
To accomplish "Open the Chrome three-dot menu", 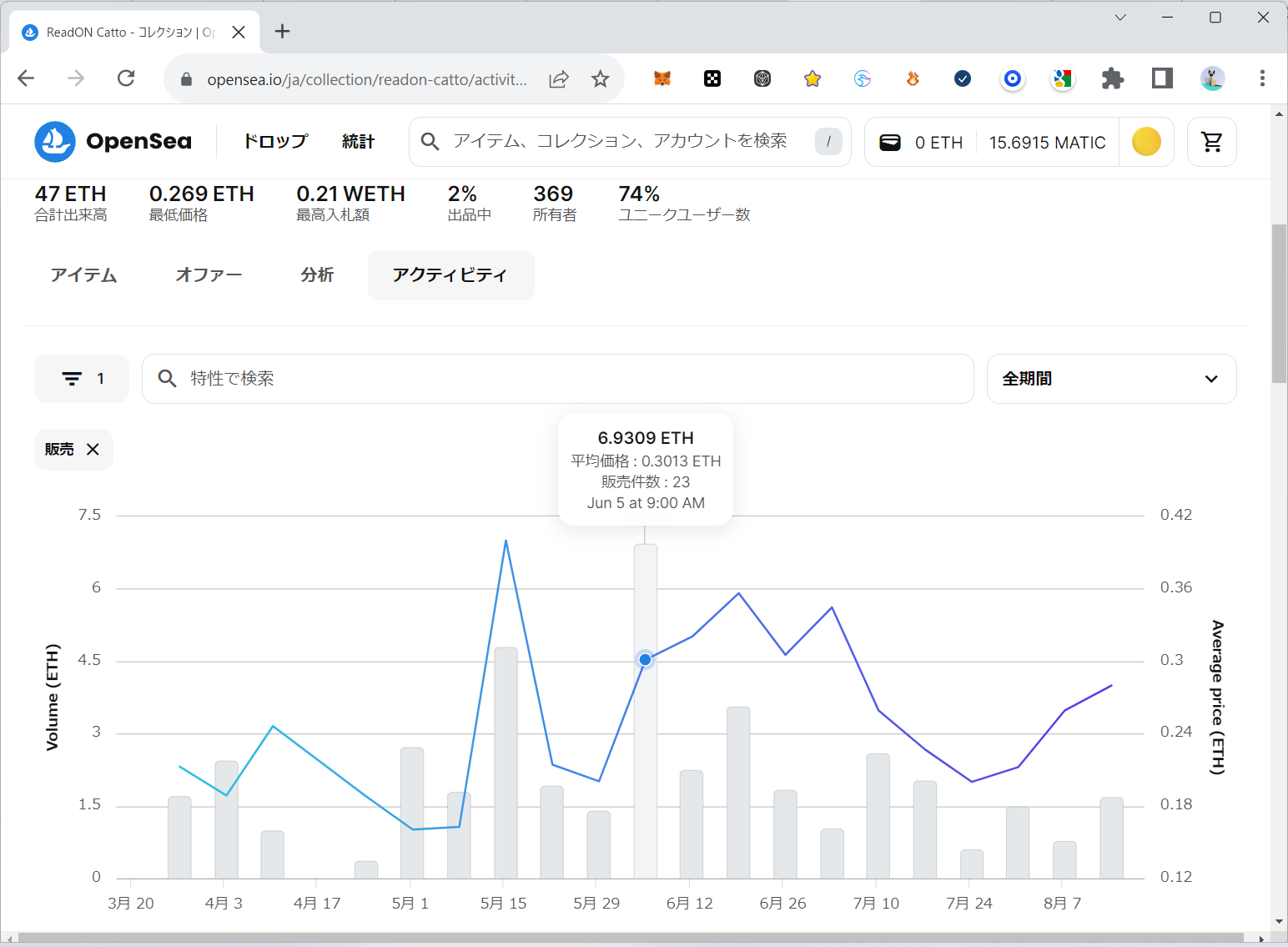I will (1262, 78).
